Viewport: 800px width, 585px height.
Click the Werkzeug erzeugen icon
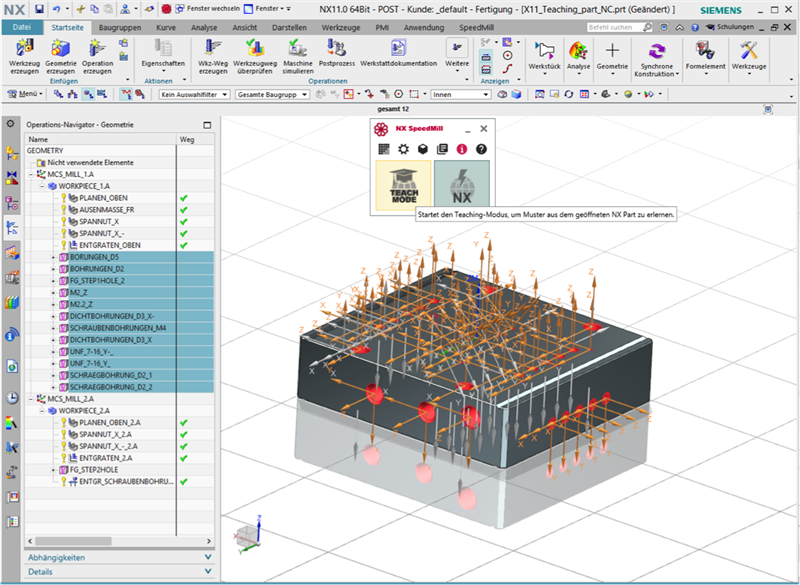(x=24, y=49)
